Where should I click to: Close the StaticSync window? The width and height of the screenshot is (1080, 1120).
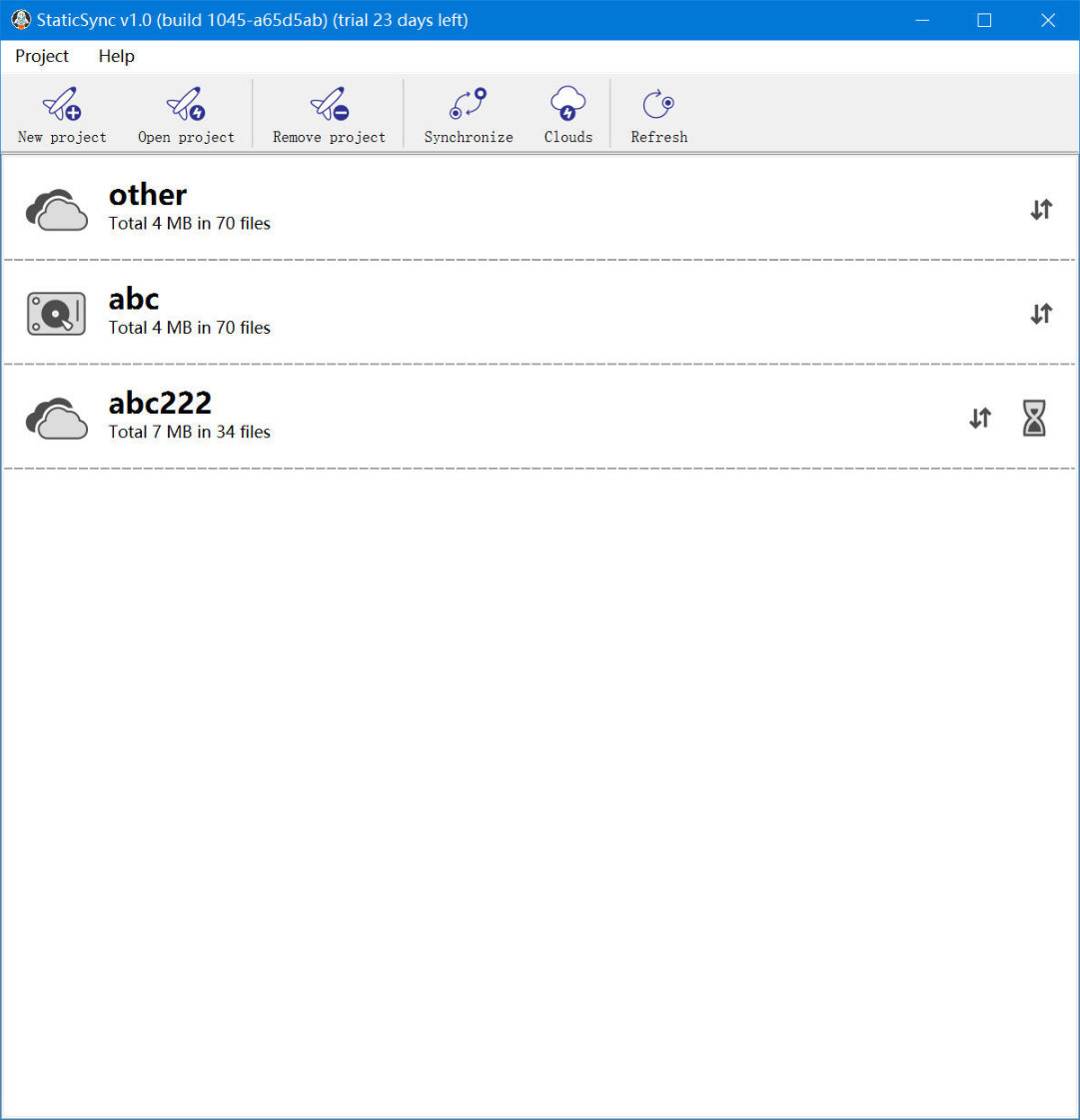click(x=1048, y=20)
